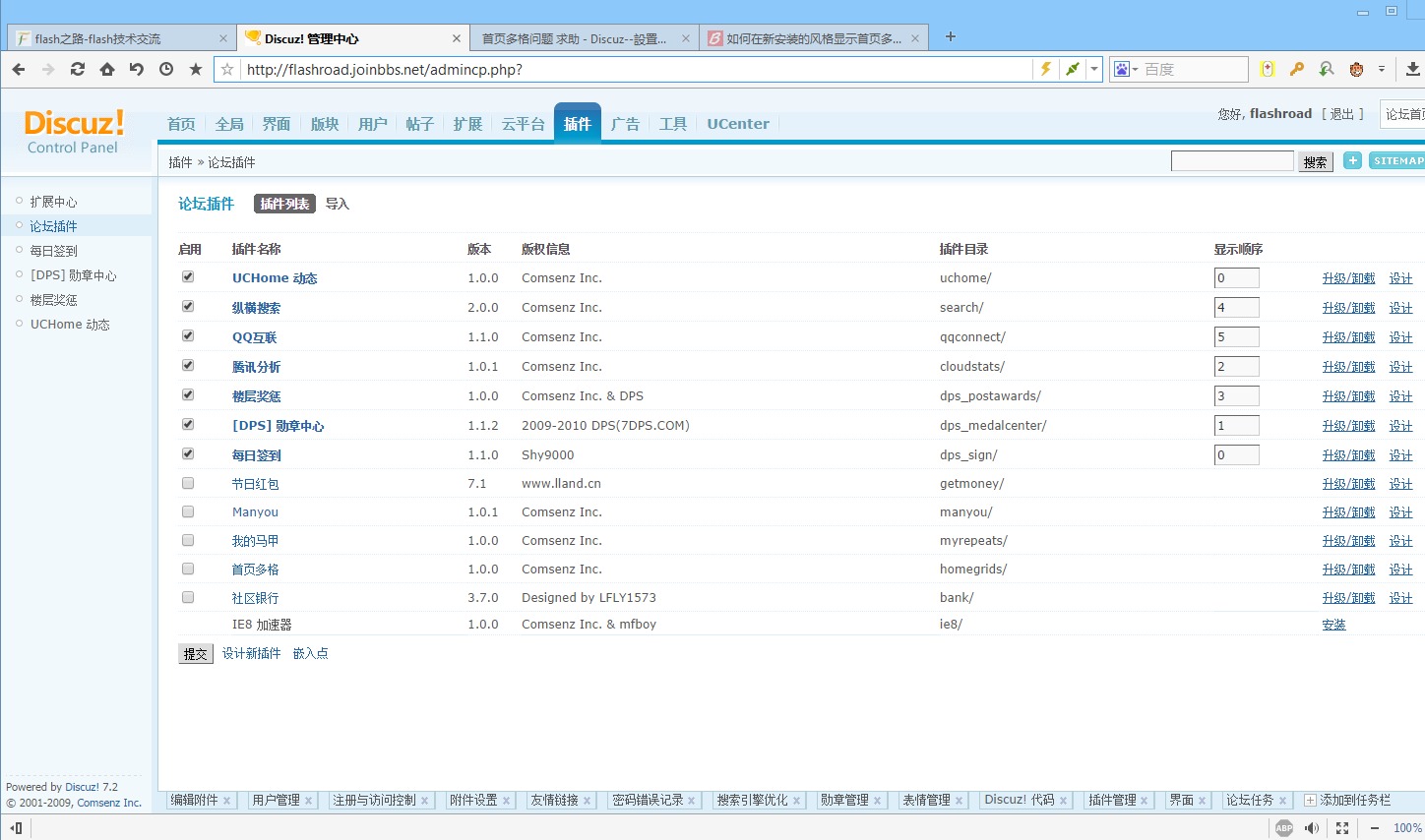
Task: Click the undo closed tab icon
Action: point(137,69)
